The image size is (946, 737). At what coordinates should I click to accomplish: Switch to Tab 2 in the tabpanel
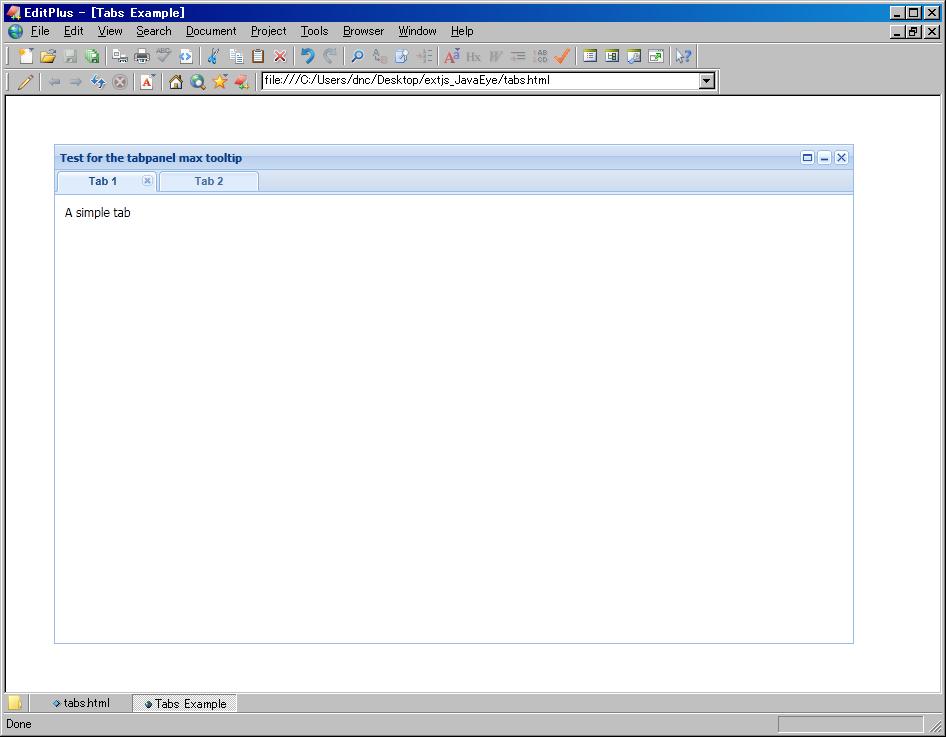[x=208, y=181]
